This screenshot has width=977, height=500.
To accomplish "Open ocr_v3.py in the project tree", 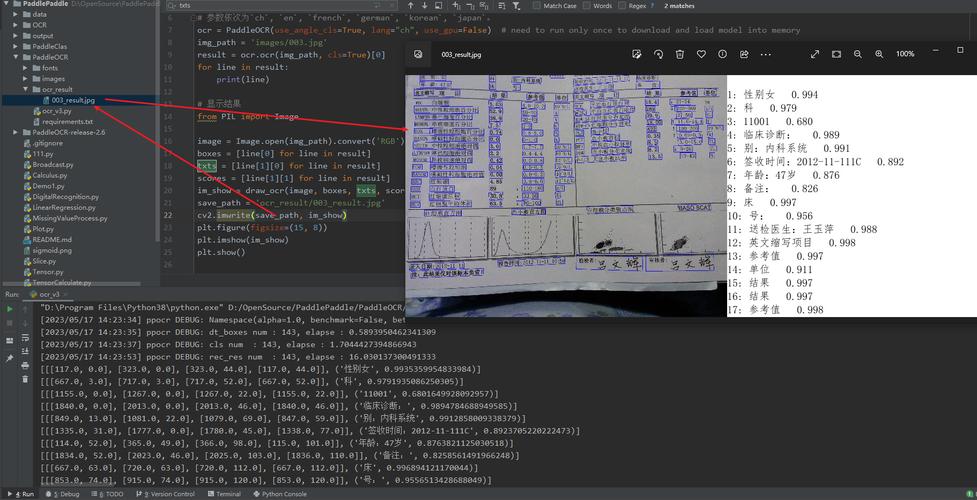I will 56,111.
